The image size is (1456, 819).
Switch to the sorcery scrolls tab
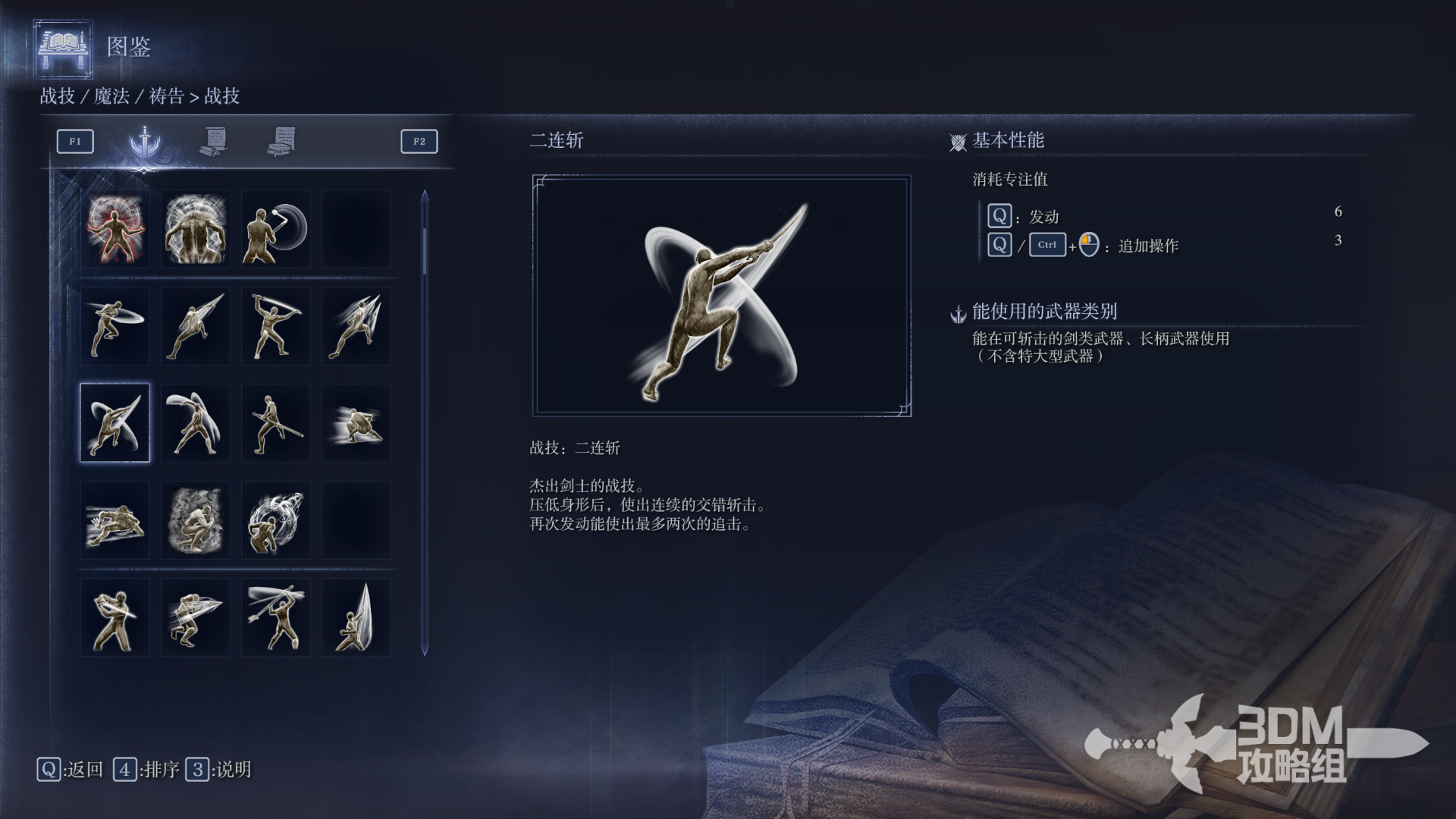[214, 142]
